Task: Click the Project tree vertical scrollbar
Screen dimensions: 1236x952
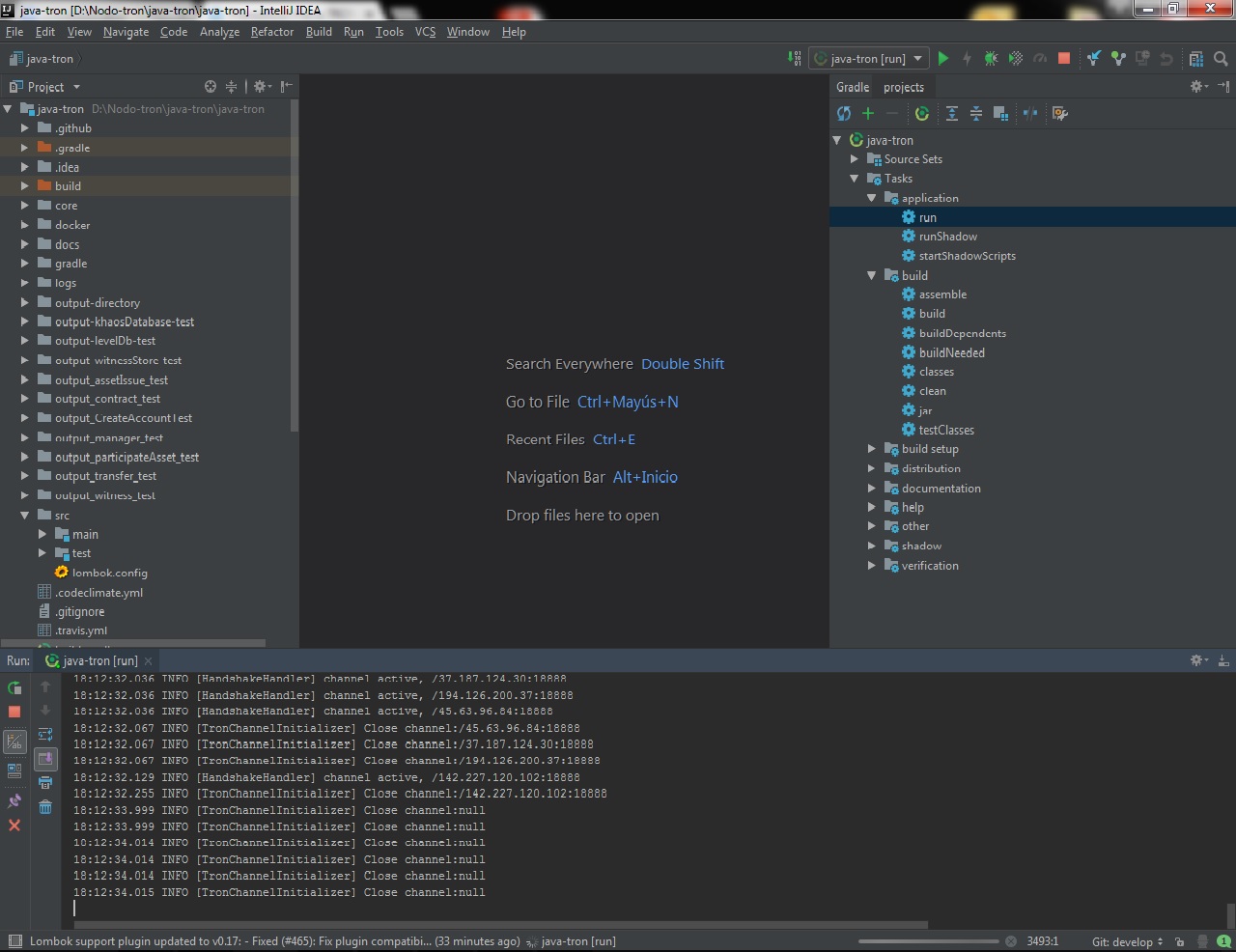Action: (x=295, y=266)
